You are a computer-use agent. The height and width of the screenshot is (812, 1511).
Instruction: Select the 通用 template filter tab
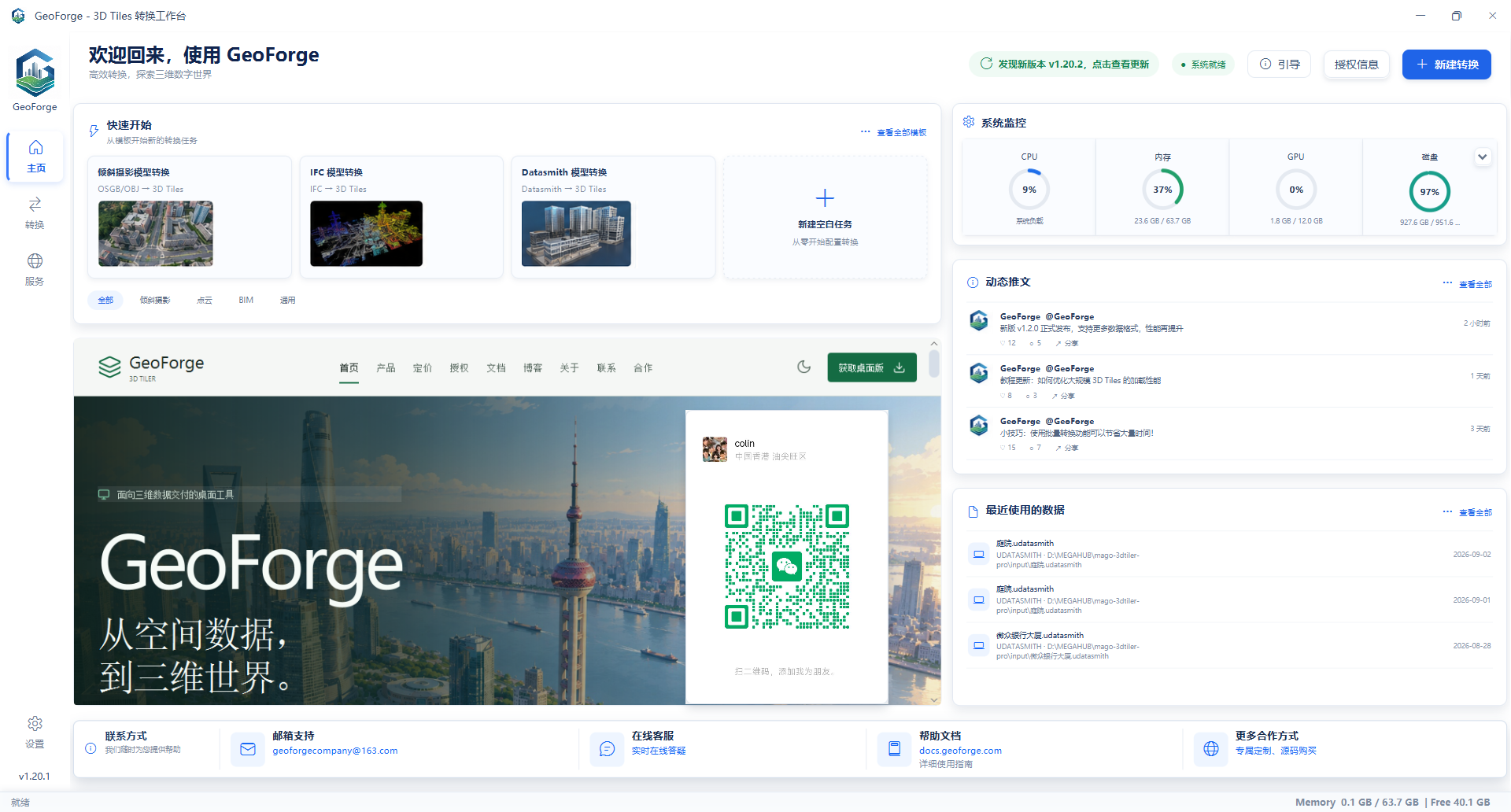click(288, 300)
